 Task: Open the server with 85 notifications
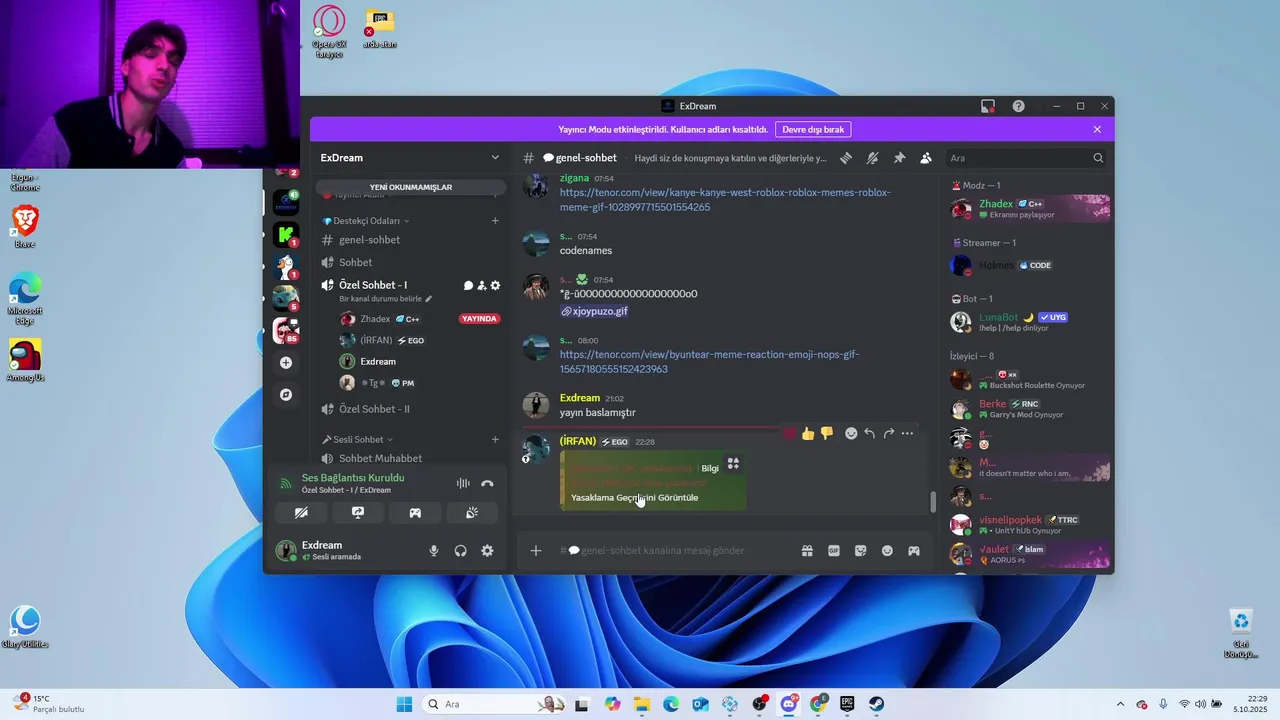coord(286,330)
